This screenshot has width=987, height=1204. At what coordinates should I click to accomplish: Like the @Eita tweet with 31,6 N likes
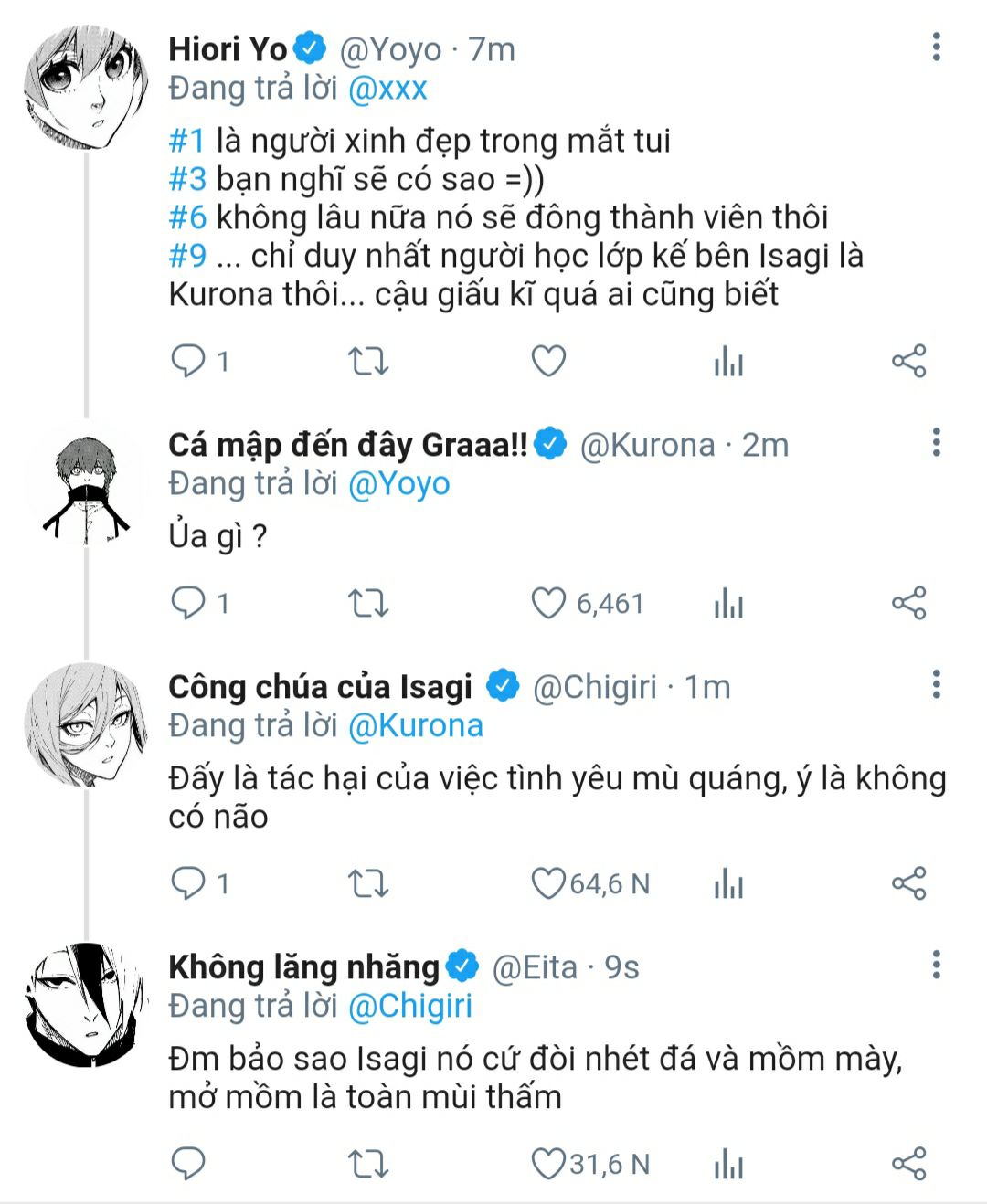point(548,1164)
